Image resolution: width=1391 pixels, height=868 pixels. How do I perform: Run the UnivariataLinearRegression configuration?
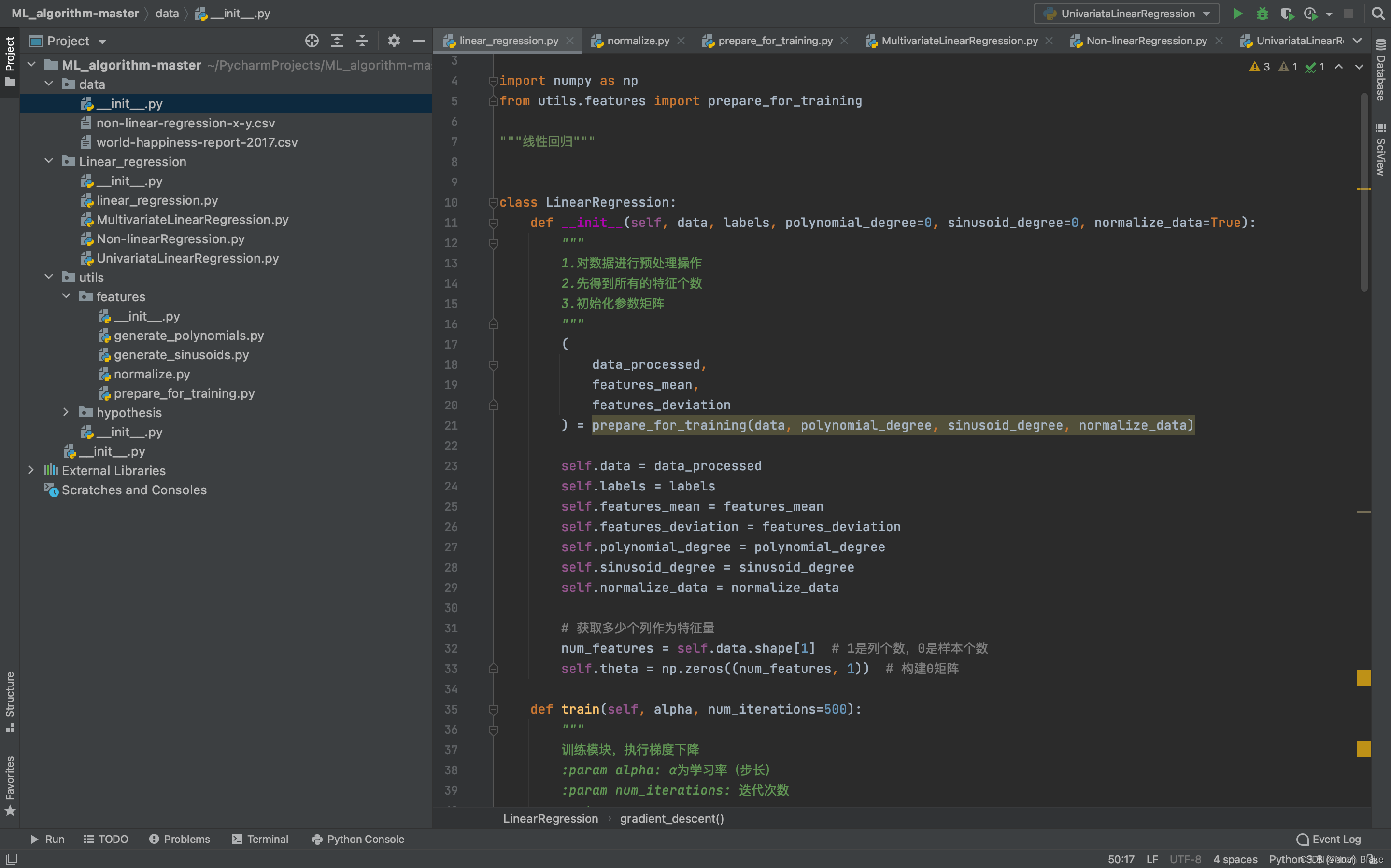1237,14
